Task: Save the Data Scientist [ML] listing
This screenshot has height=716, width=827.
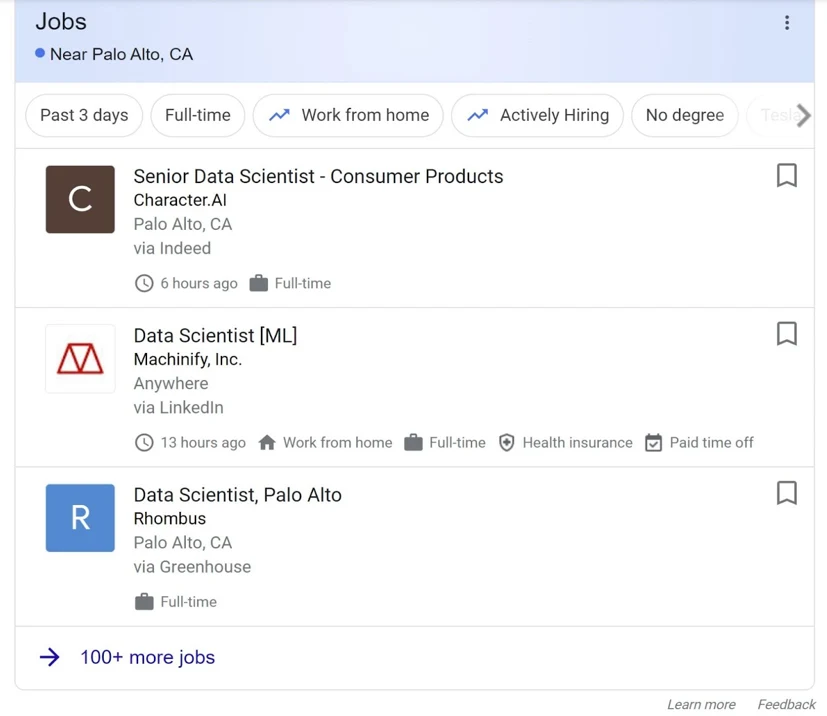Action: [787, 334]
